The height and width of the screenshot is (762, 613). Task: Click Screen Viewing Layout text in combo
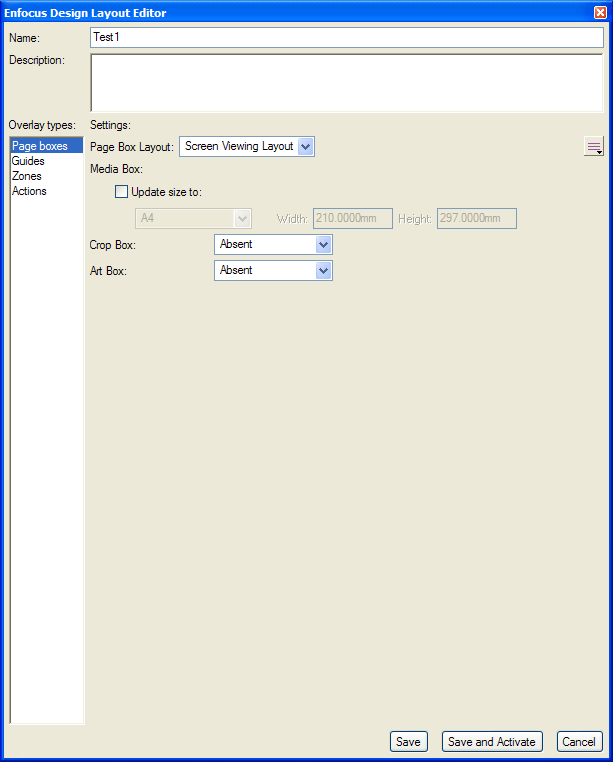pos(239,146)
